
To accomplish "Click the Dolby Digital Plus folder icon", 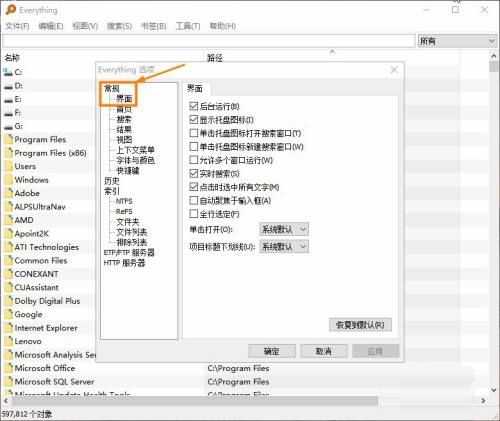I will point(8,301).
